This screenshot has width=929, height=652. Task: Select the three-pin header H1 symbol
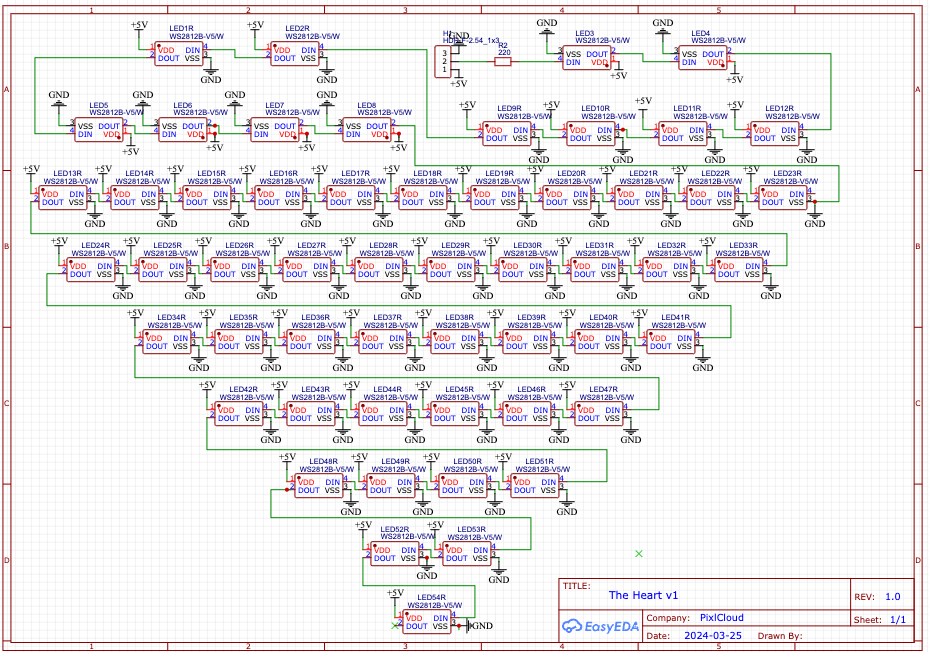(x=442, y=62)
